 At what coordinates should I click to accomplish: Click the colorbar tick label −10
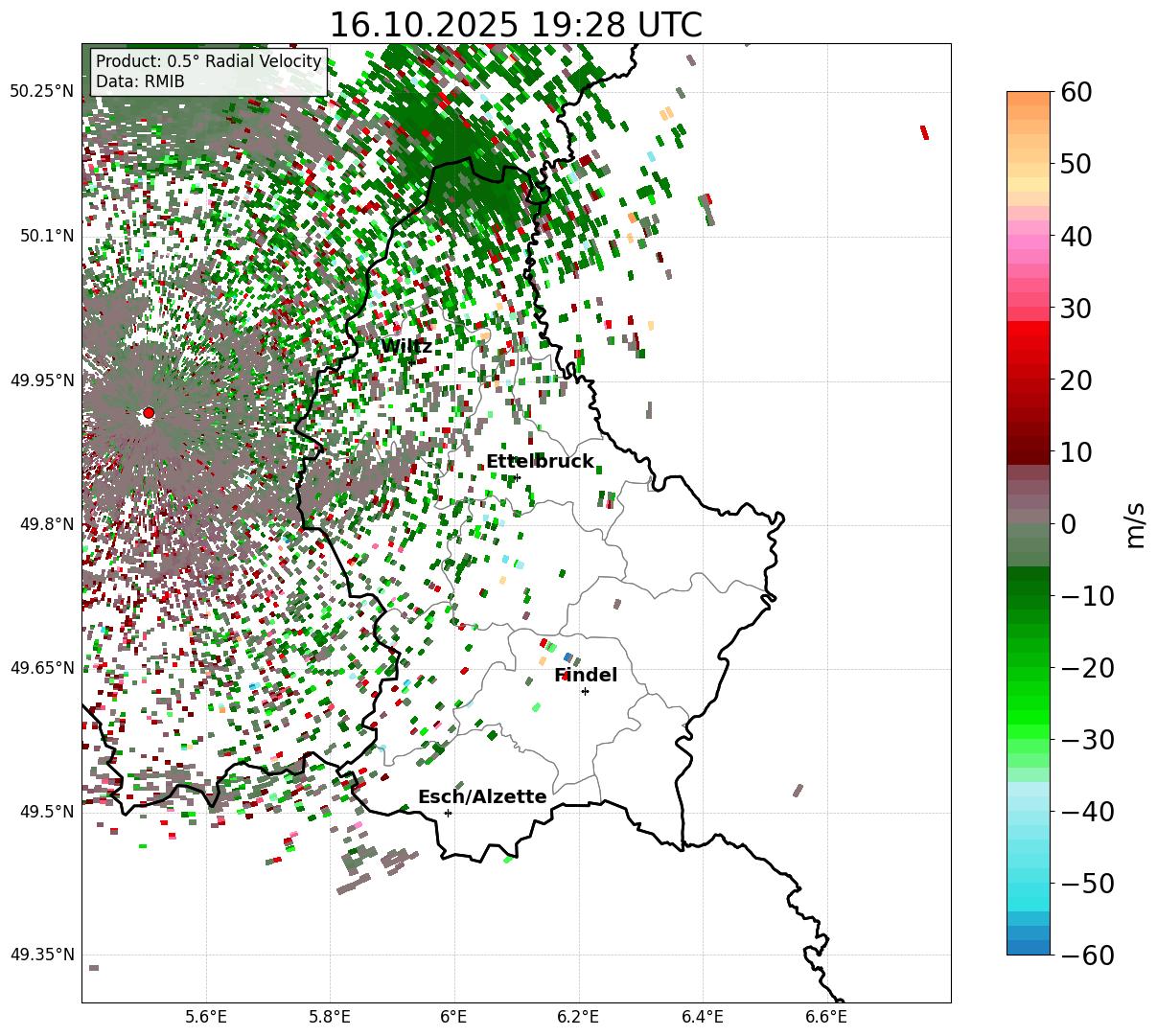pyautogui.click(x=1087, y=595)
